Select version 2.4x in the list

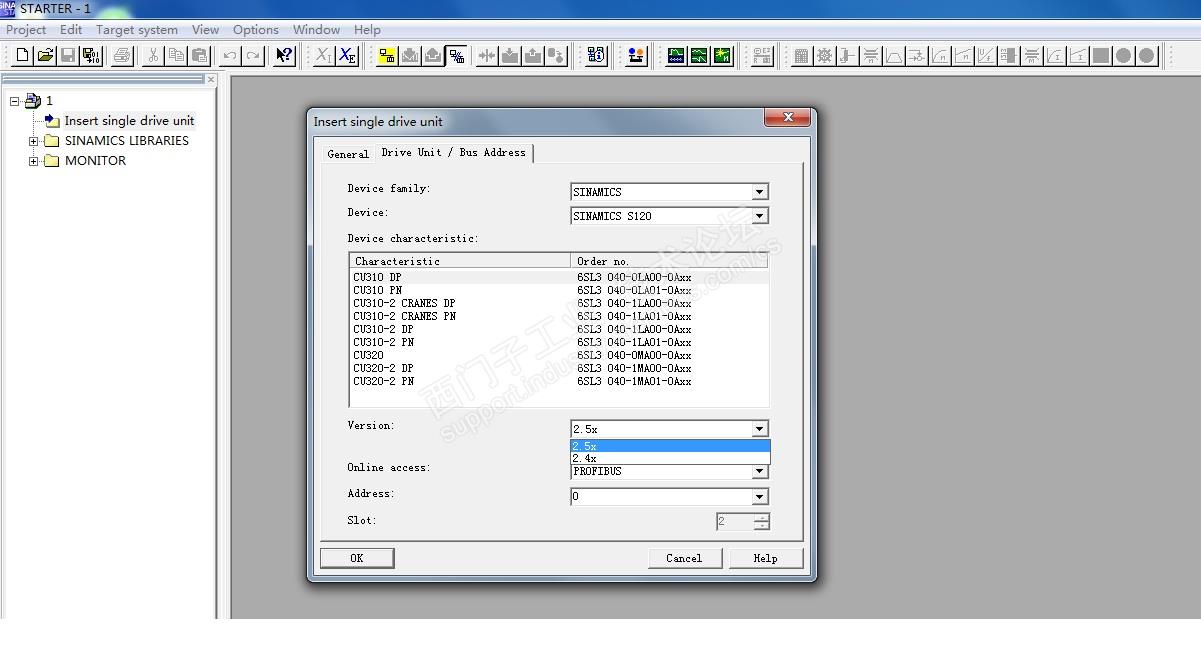point(670,458)
